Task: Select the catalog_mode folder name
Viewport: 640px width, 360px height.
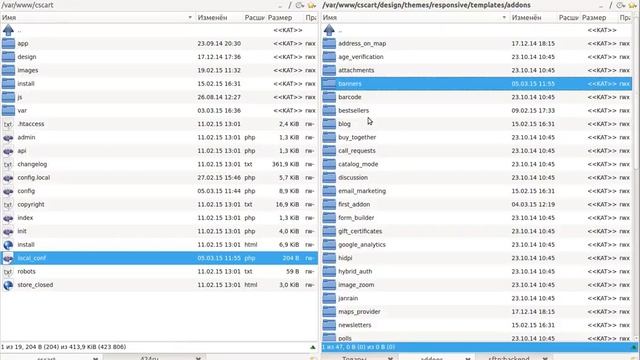Action: pyautogui.click(x=358, y=164)
